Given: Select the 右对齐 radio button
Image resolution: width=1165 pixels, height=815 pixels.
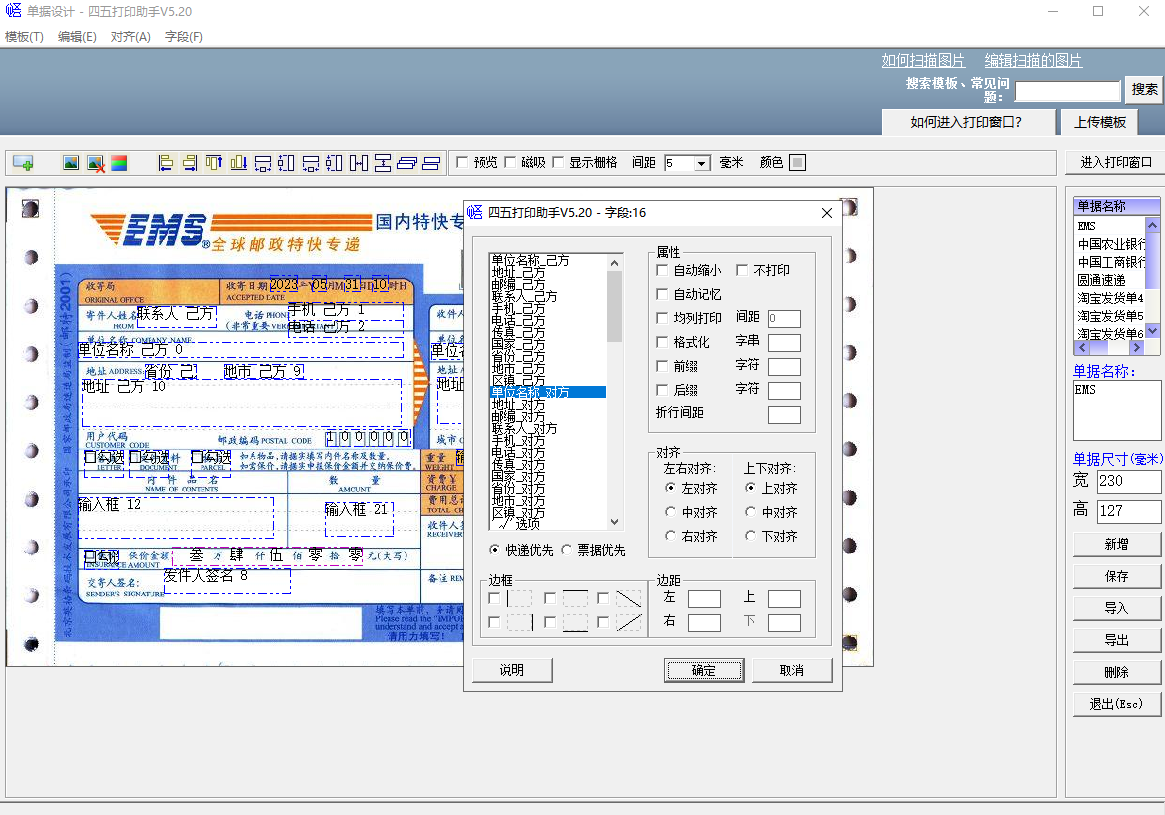Looking at the screenshot, I should coord(671,537).
